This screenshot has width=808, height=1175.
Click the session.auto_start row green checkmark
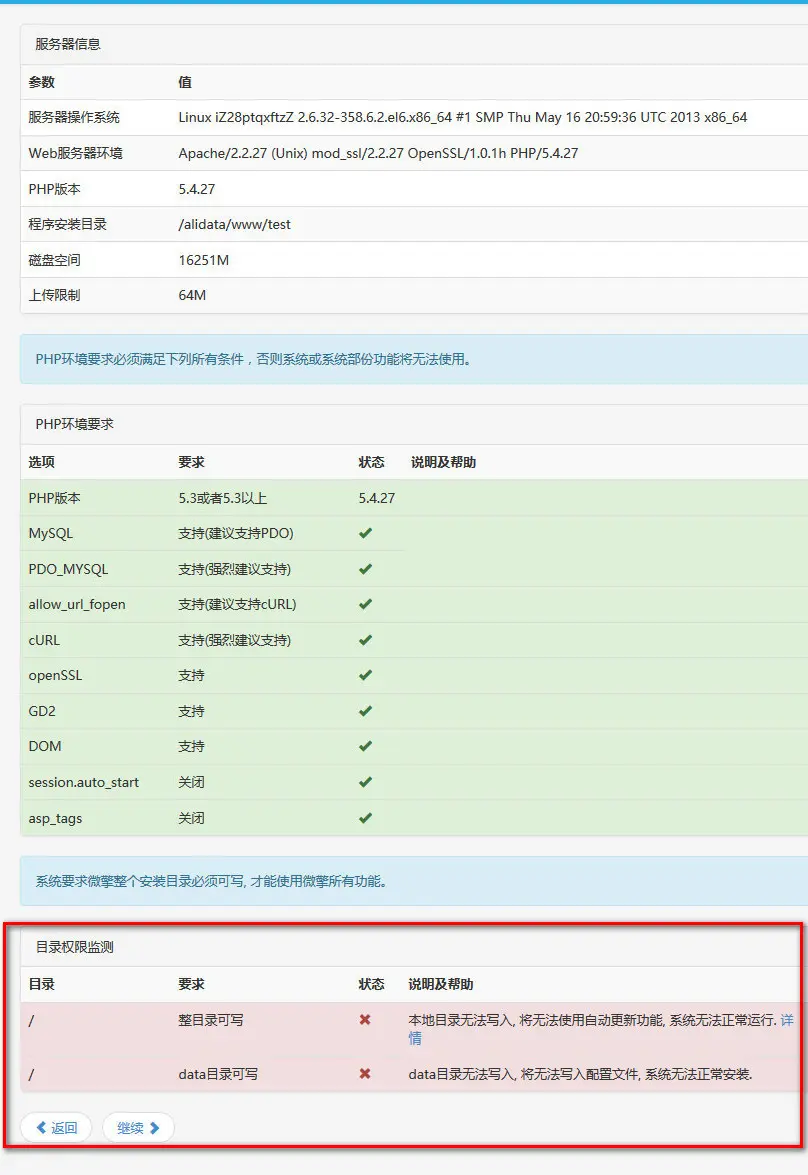(x=365, y=782)
